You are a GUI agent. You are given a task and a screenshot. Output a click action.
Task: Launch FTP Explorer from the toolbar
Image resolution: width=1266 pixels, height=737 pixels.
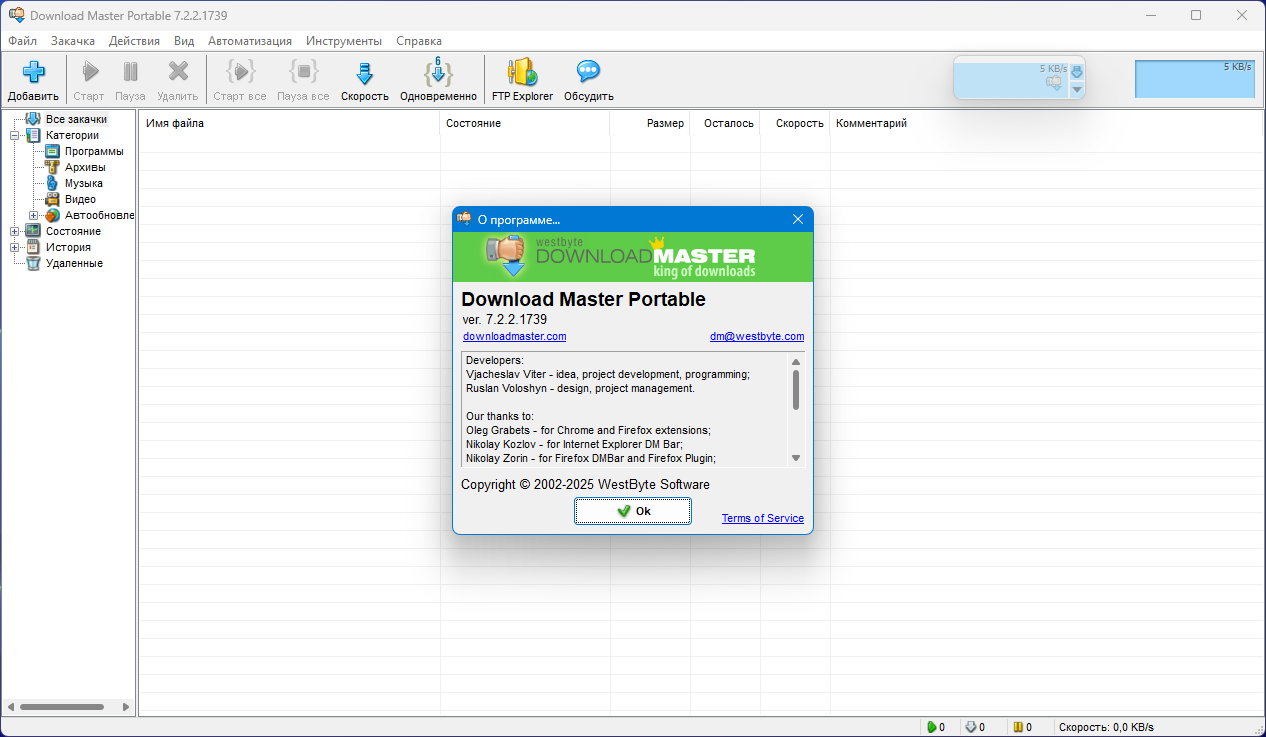(522, 73)
